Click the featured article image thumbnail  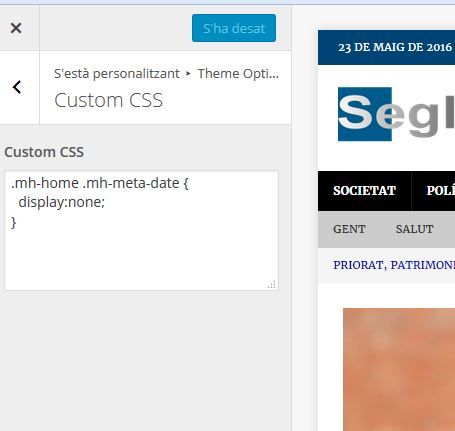(399, 369)
